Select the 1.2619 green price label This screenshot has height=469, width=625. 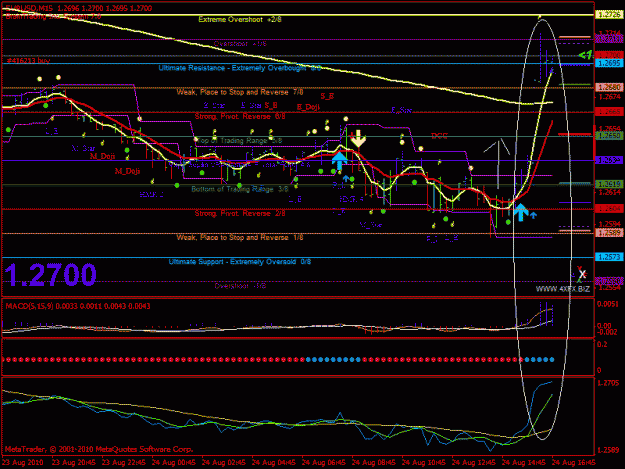[x=609, y=184]
